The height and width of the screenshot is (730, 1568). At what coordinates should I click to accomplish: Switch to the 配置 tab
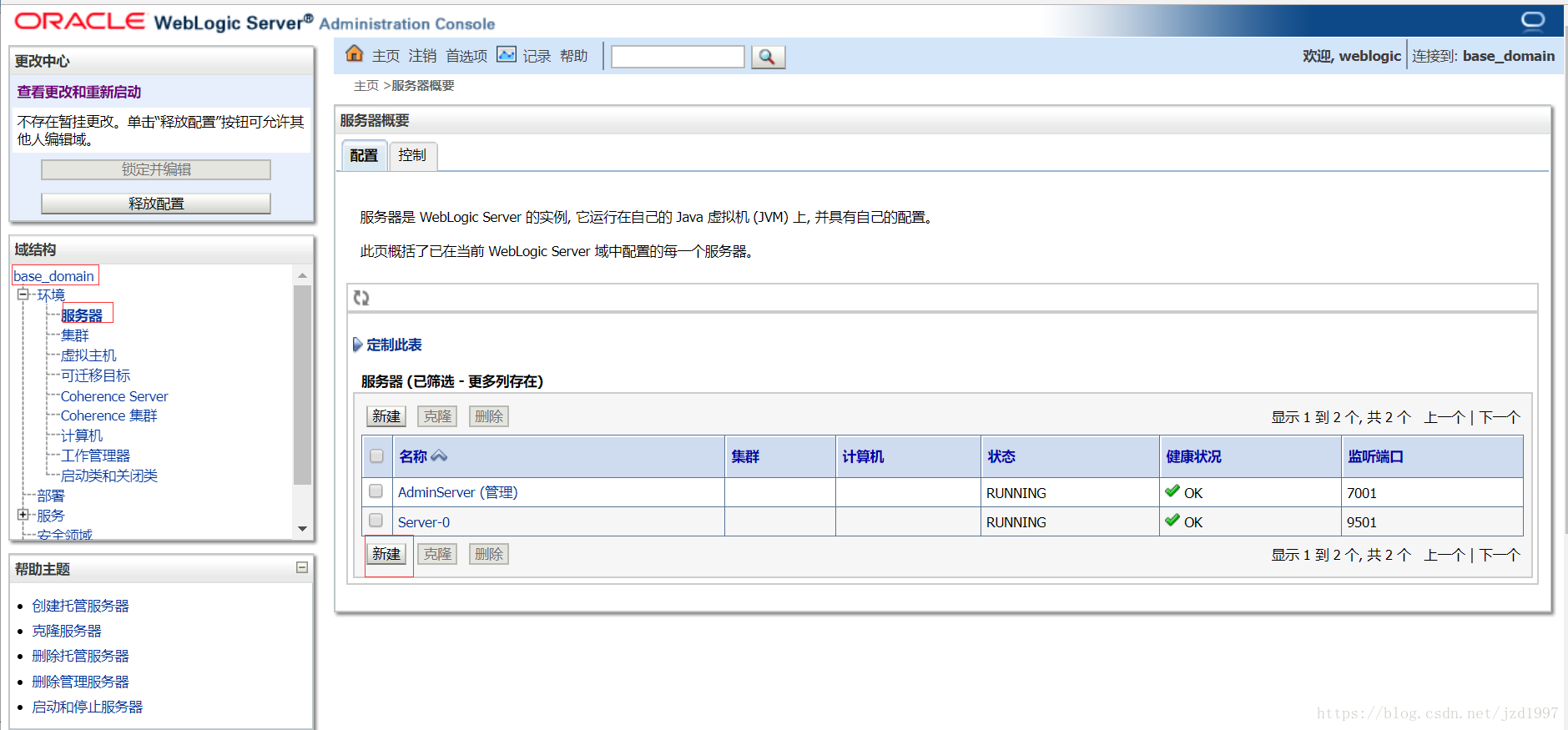364,155
